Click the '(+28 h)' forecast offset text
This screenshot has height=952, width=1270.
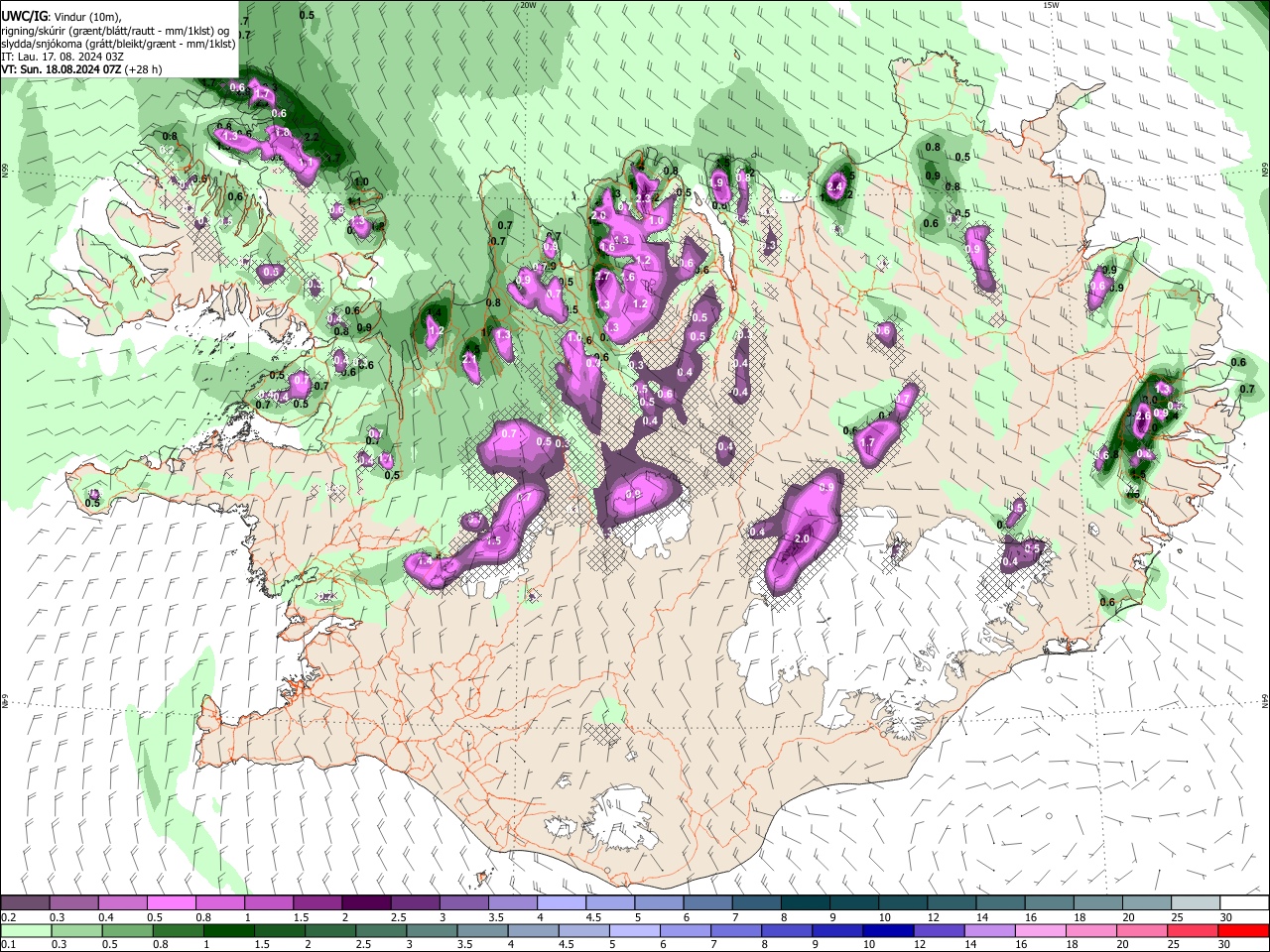[x=144, y=69]
